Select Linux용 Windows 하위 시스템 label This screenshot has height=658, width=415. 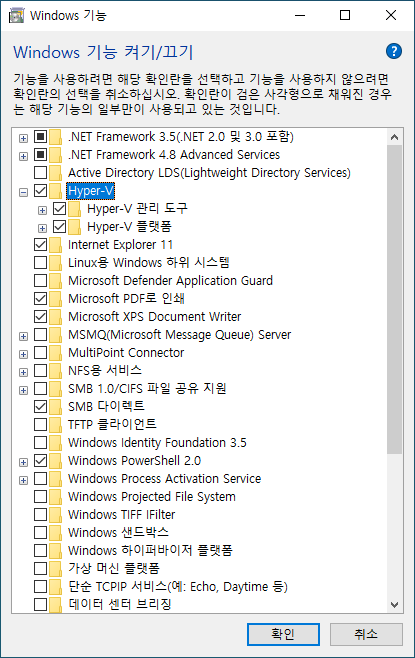pyautogui.click(x=149, y=263)
